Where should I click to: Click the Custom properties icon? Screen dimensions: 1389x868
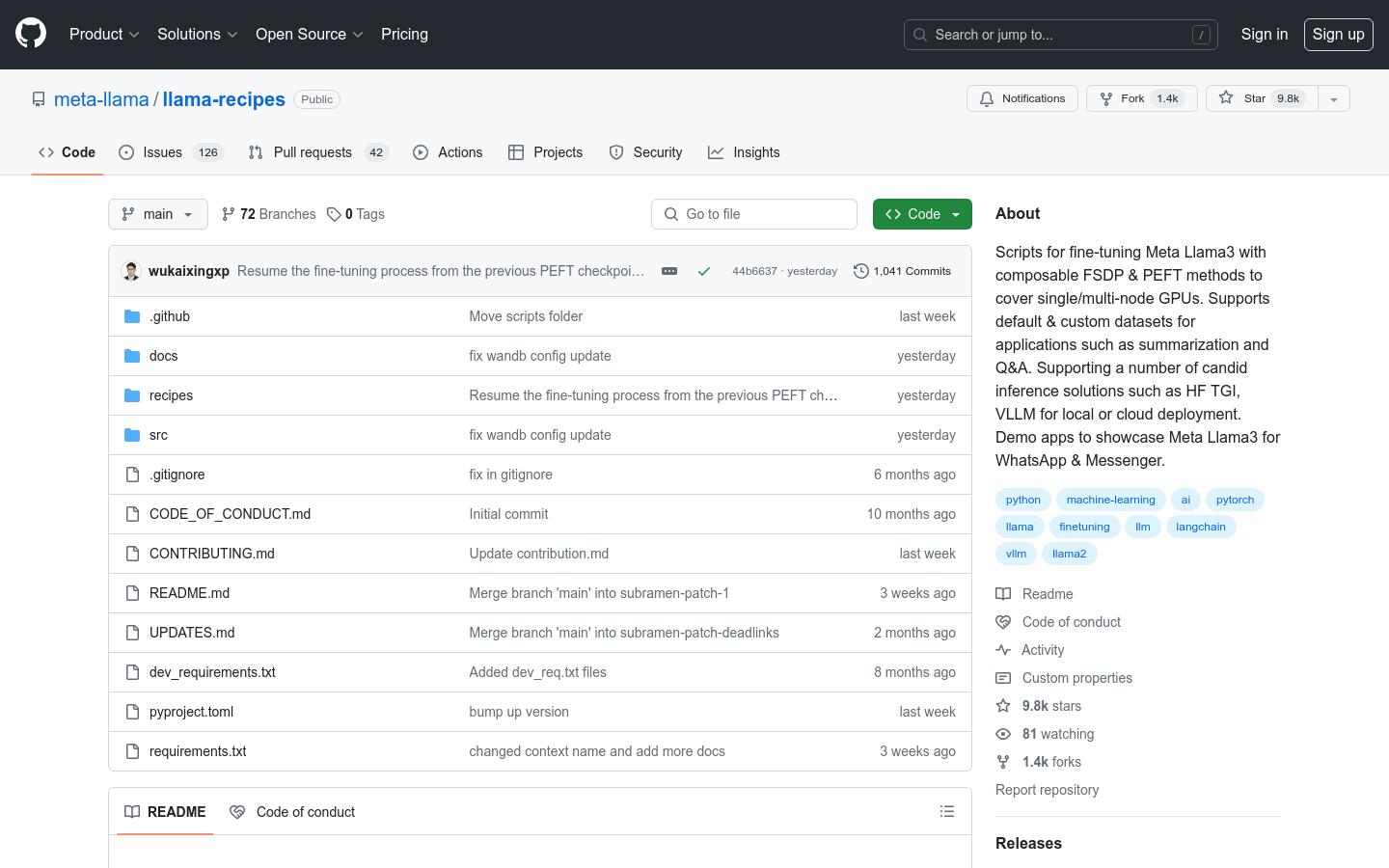[x=1003, y=678]
